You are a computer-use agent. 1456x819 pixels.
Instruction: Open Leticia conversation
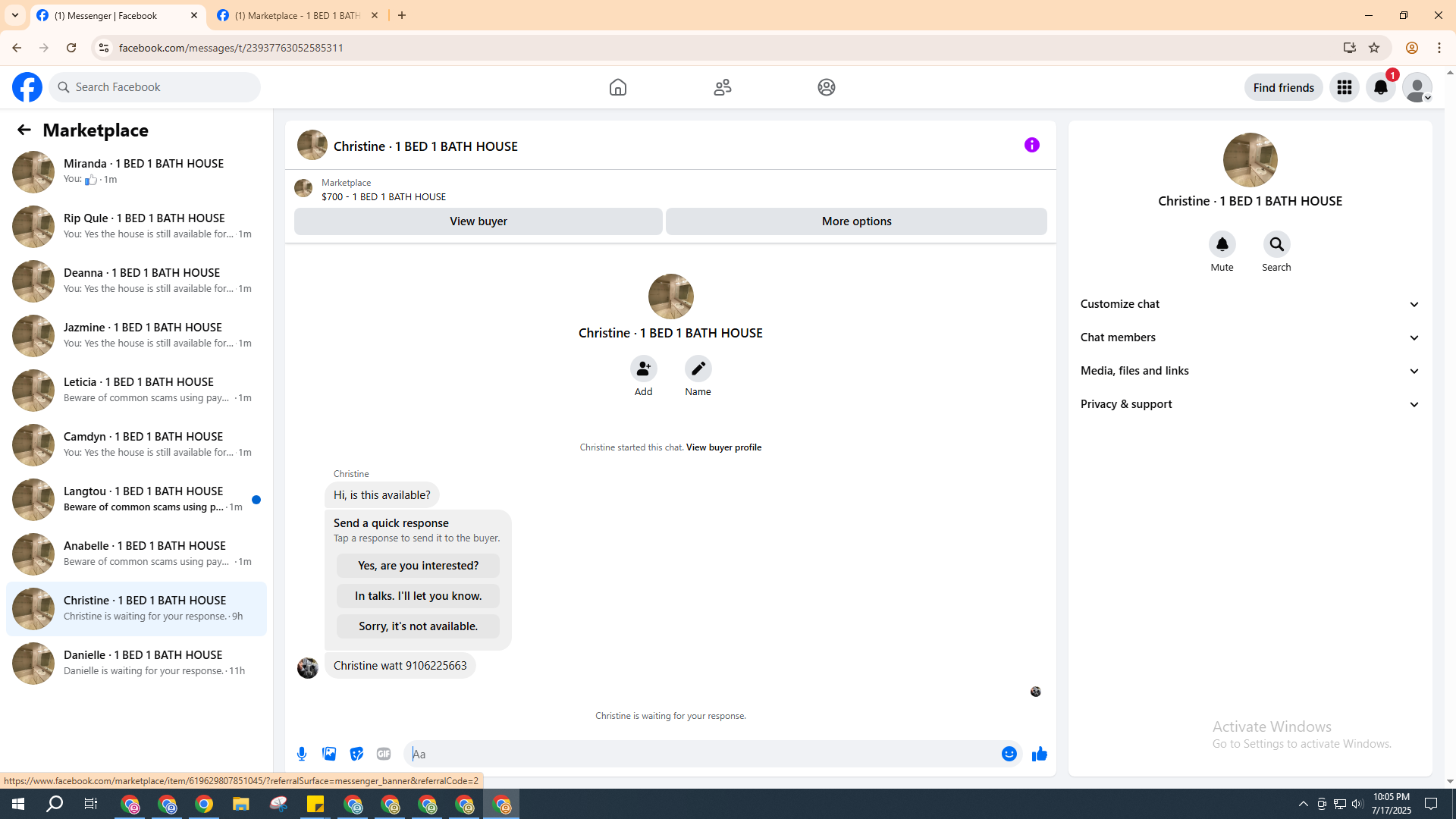click(136, 391)
